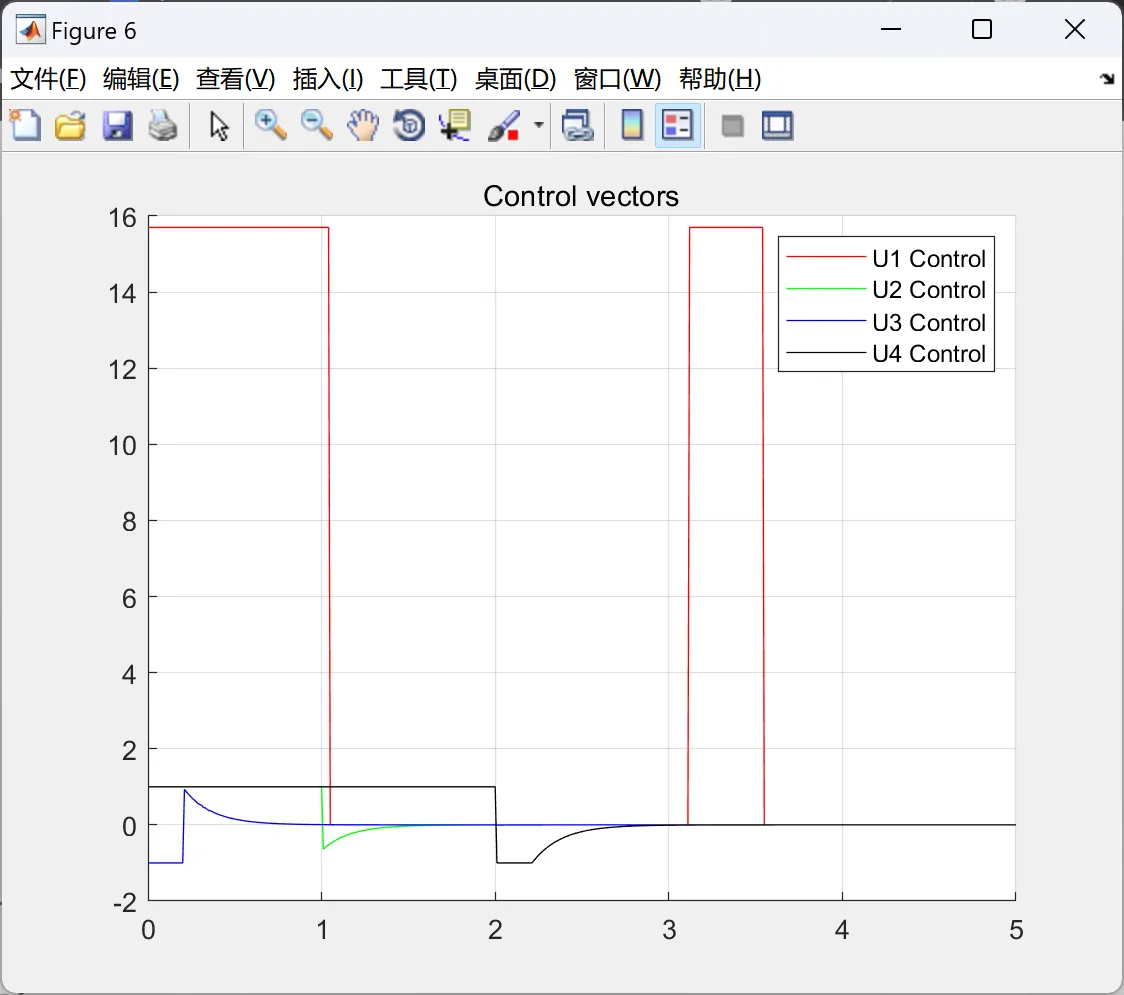
Task: Save the figure with the floppy disk icon
Action: 117,126
